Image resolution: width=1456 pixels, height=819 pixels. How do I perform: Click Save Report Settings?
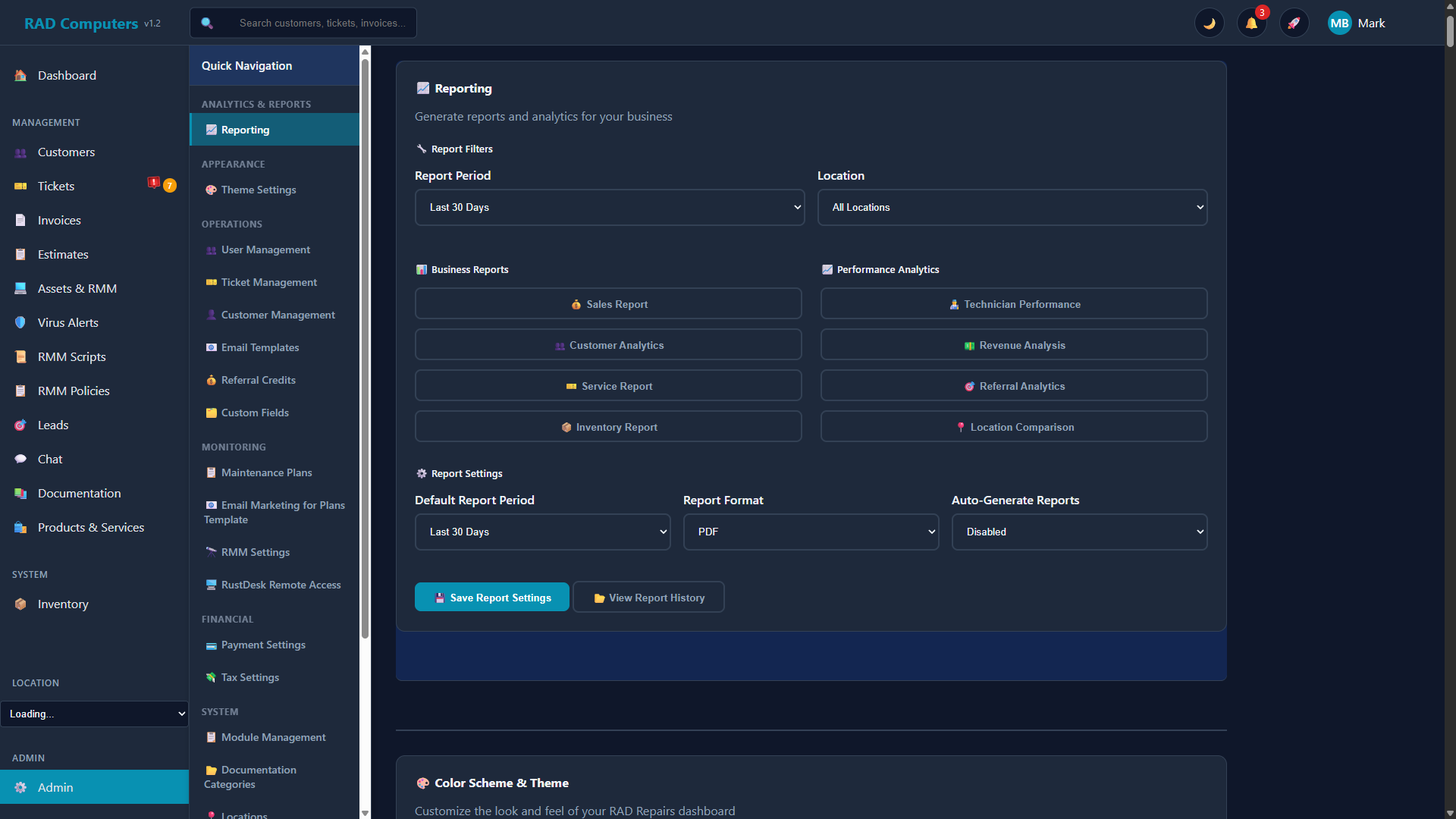(x=491, y=597)
